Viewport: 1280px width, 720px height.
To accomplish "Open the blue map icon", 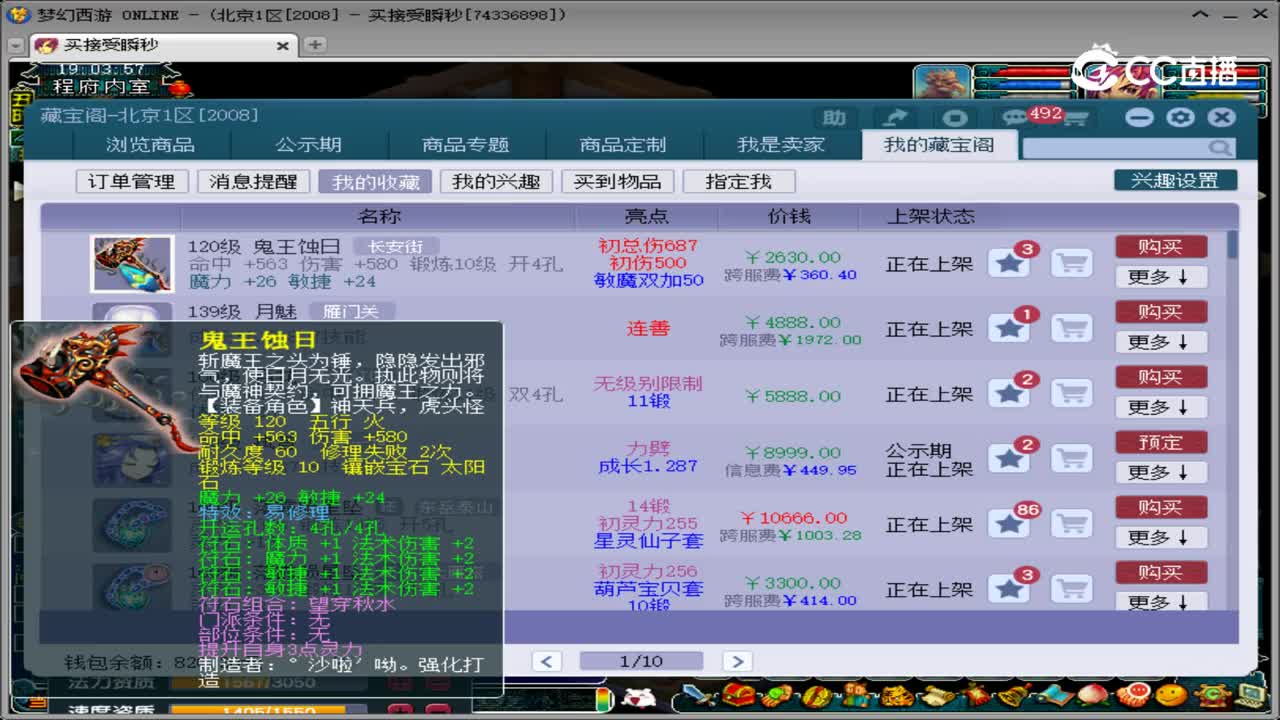I will click(1054, 694).
